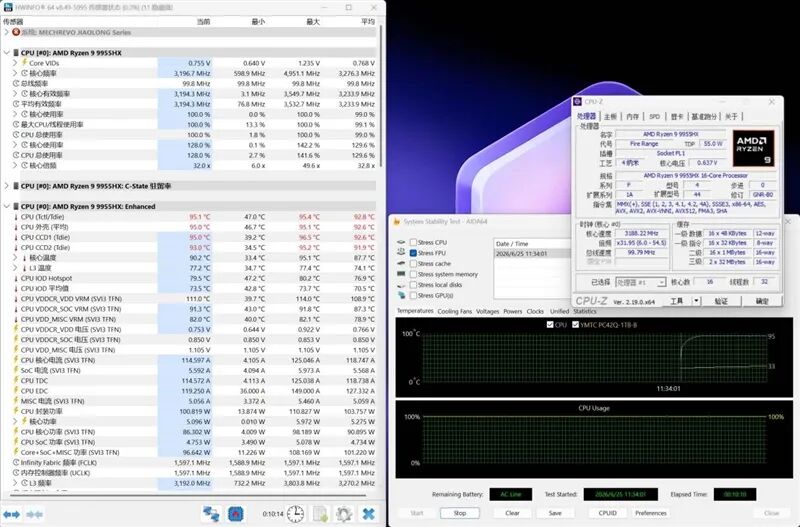Click the clock icon next to Infinity Fabric

[x=16, y=463]
